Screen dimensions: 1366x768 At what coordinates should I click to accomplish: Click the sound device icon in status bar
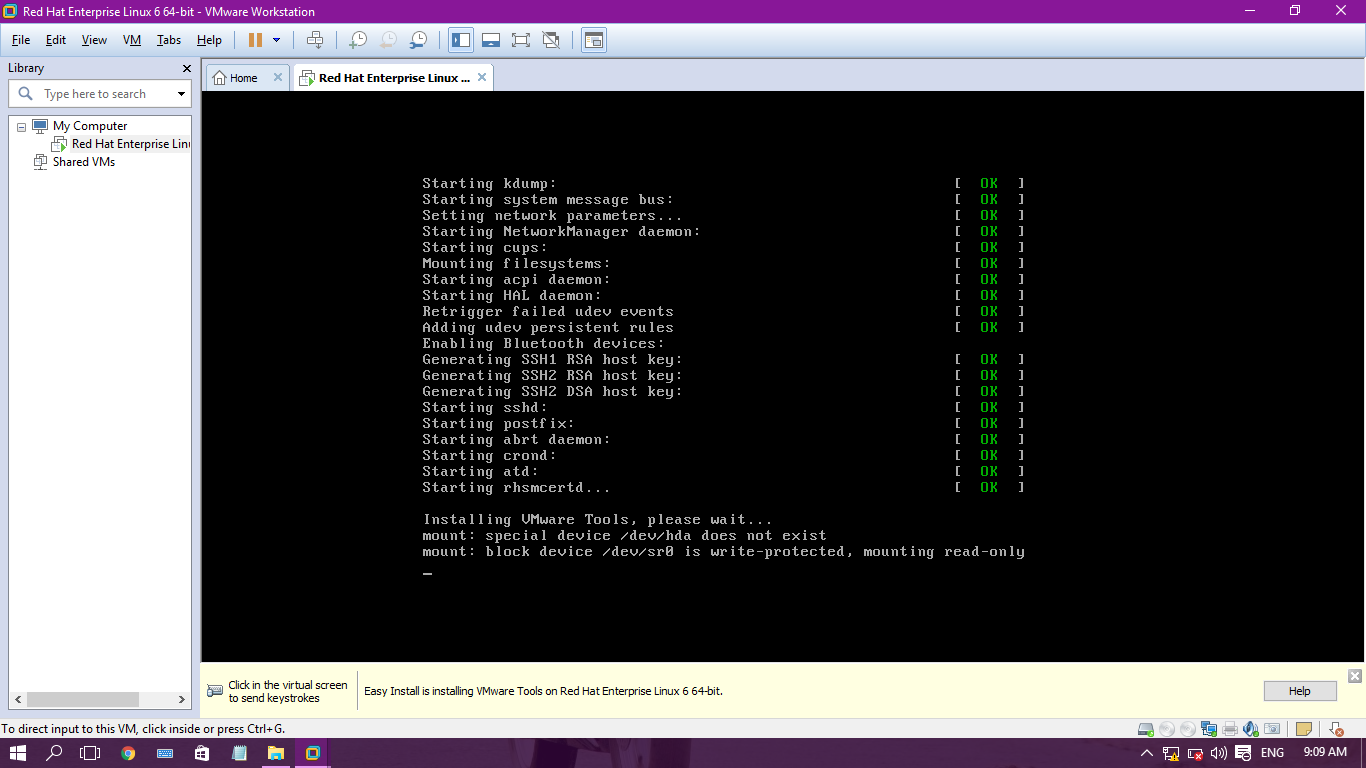coord(1249,729)
